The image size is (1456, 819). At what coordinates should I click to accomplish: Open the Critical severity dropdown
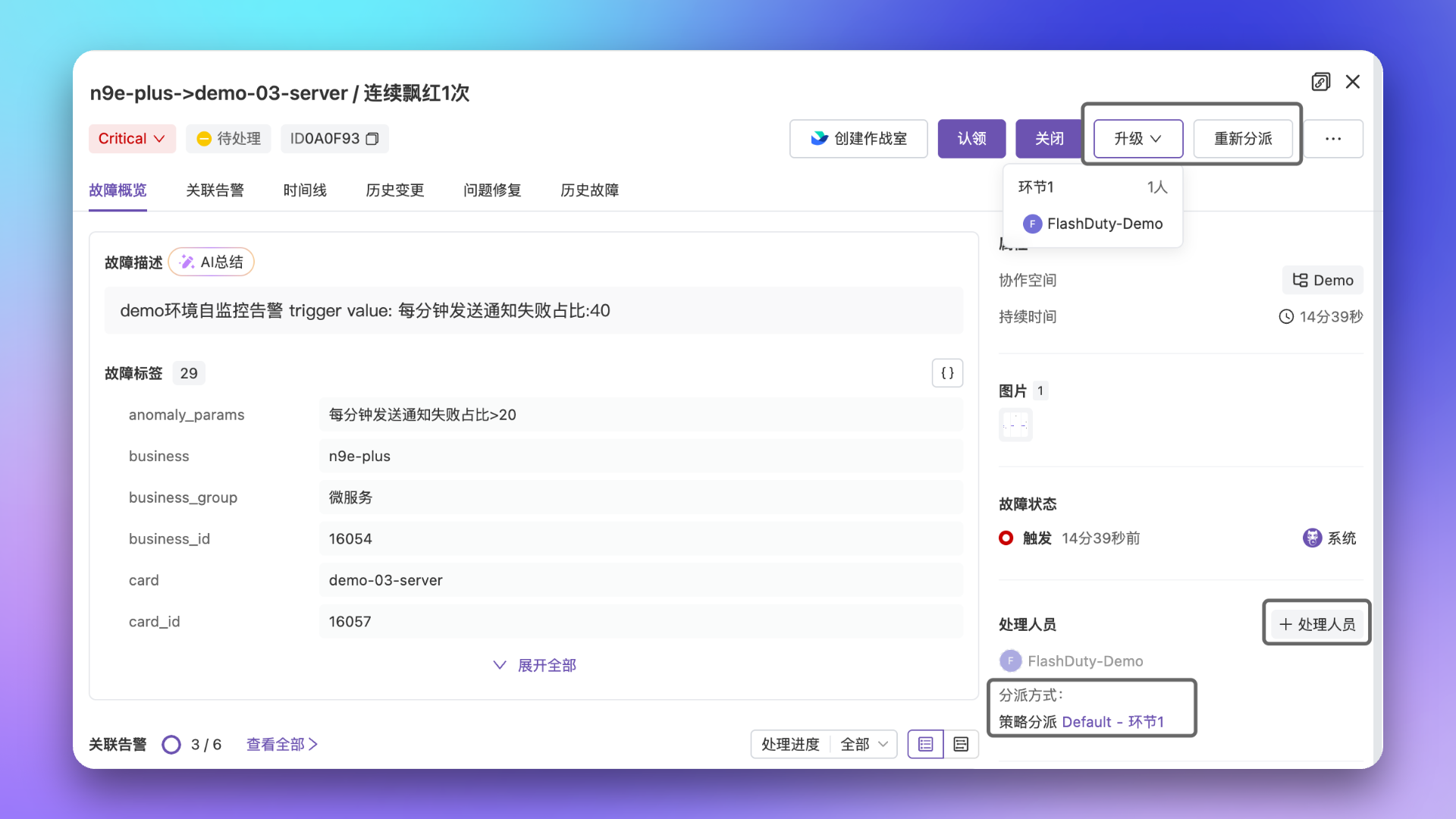pos(132,139)
